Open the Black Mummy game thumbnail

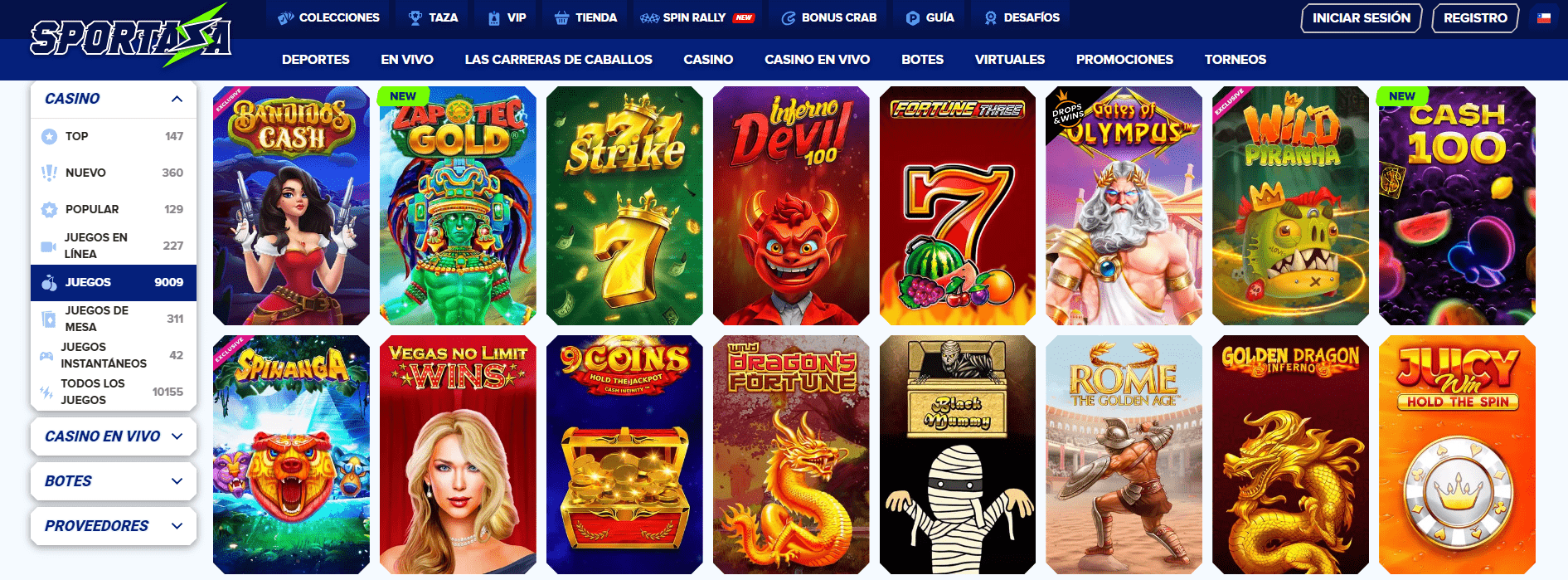(x=957, y=455)
